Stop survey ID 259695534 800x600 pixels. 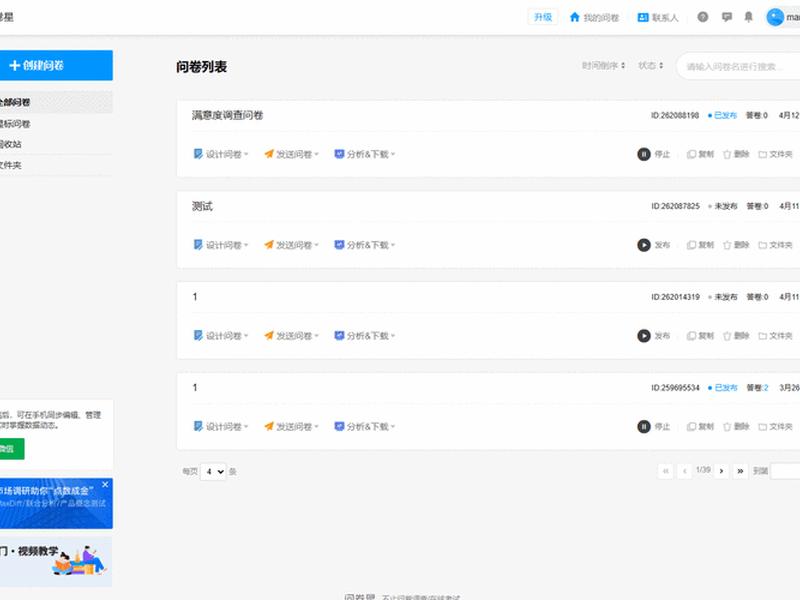[654, 427]
